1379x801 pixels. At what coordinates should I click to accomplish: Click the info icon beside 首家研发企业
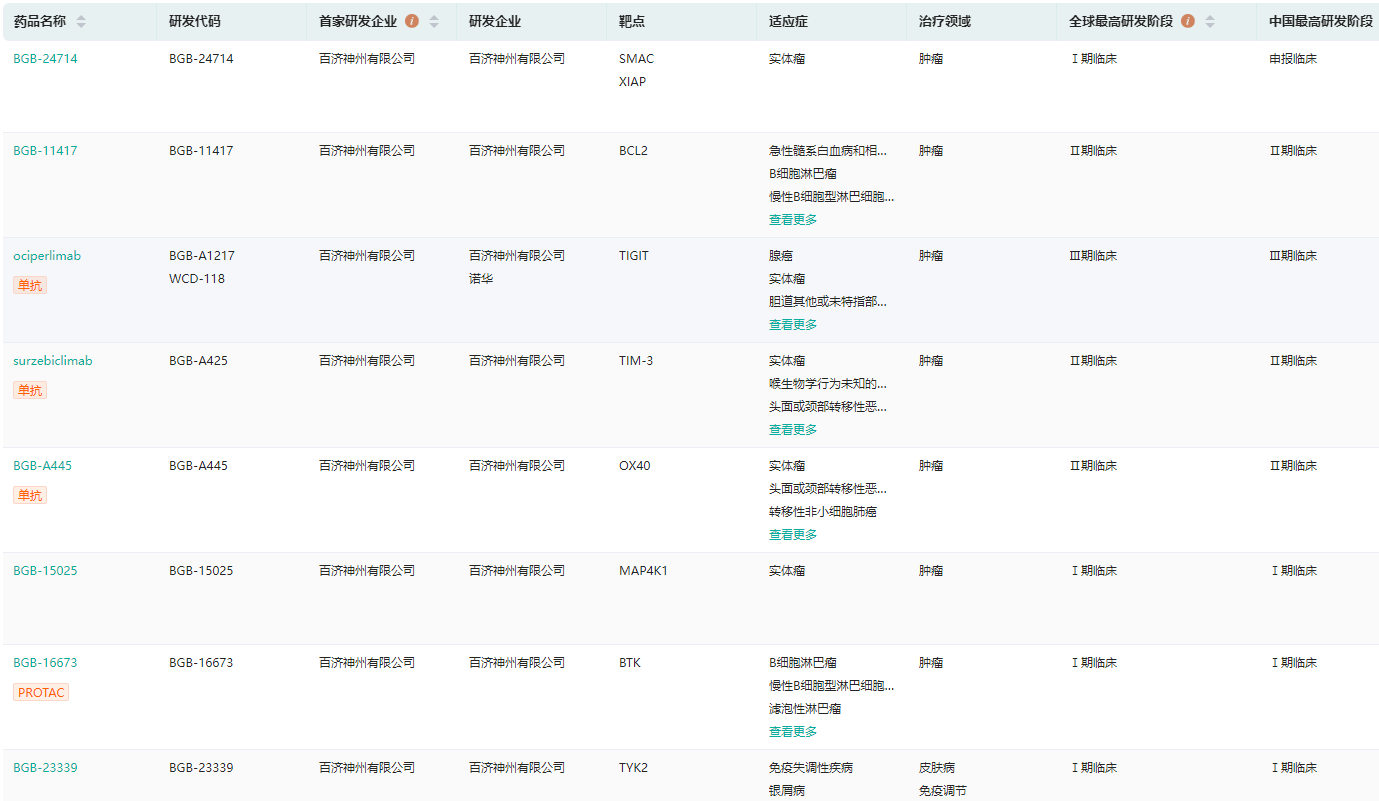412,21
